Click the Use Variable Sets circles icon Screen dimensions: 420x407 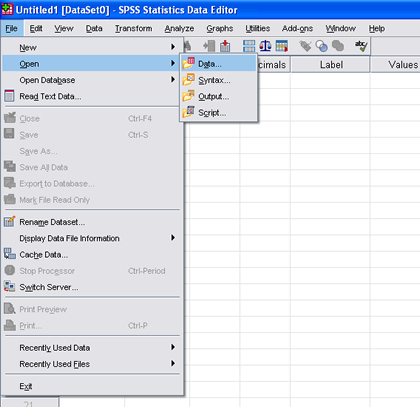point(321,46)
